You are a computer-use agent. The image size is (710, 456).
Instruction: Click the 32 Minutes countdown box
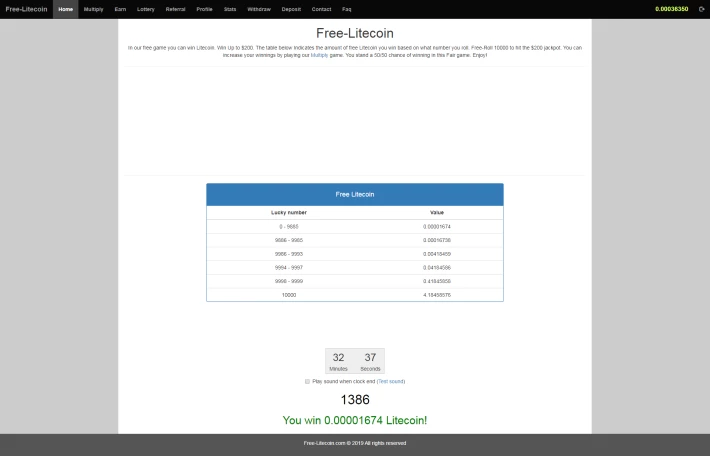click(339, 361)
